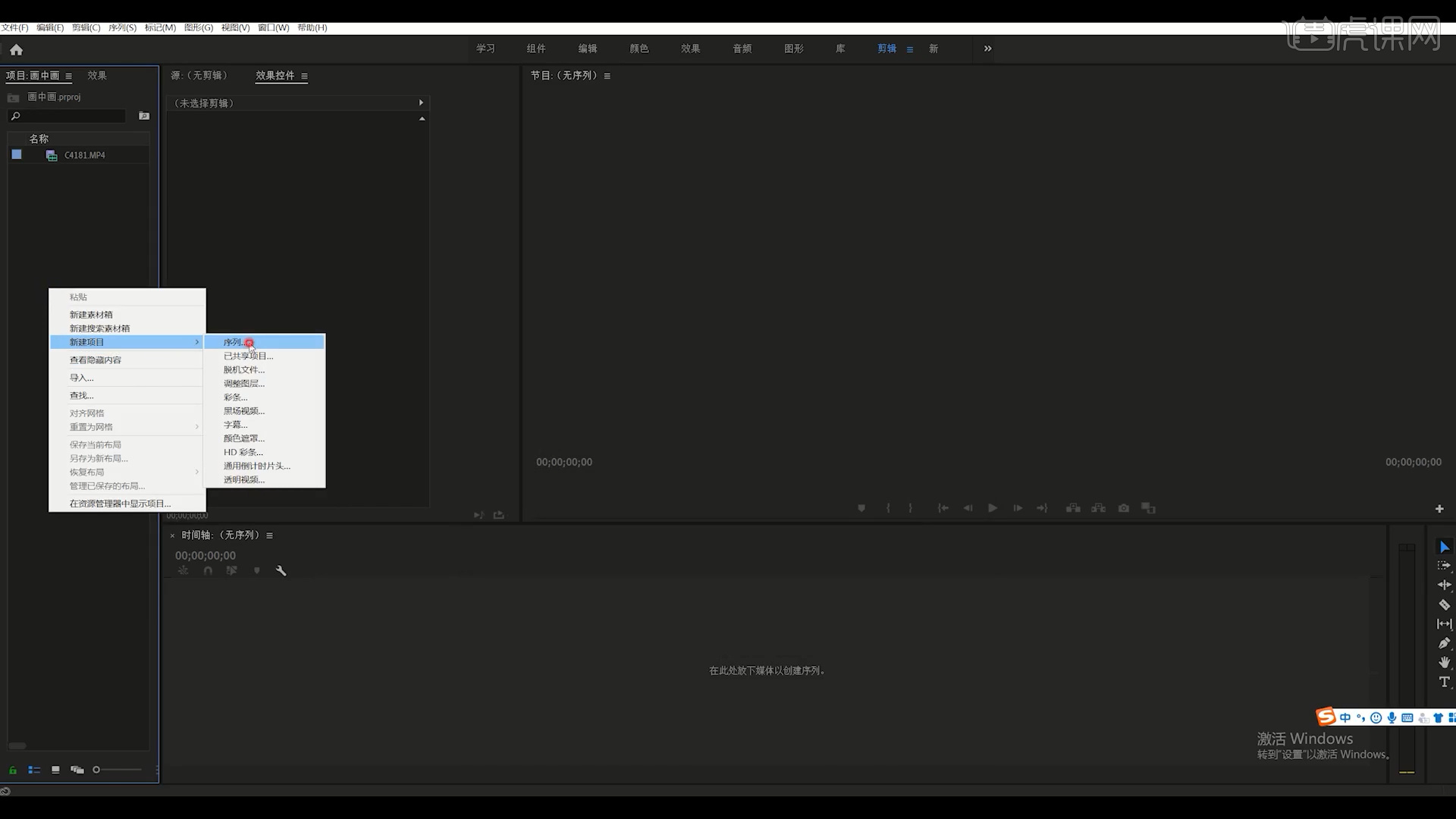
Task: Click the Extract button in Program monitor
Action: [1098, 508]
